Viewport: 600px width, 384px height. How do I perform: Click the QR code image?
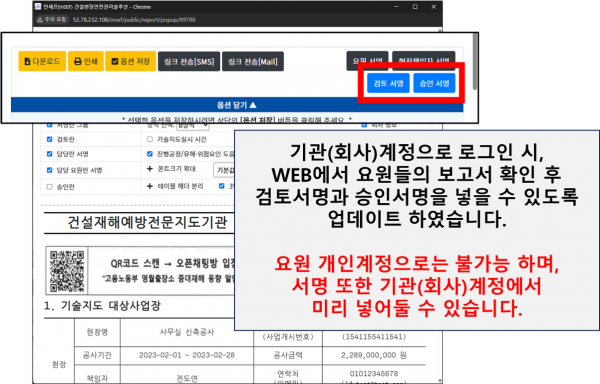click(67, 271)
